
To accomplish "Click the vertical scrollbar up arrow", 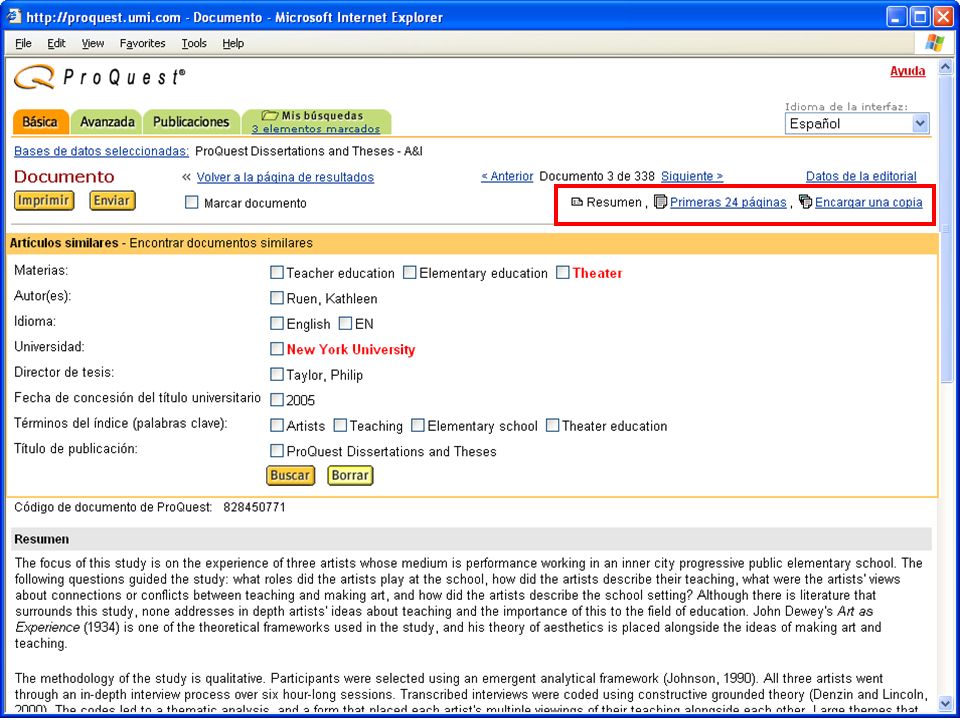I will tap(945, 67).
